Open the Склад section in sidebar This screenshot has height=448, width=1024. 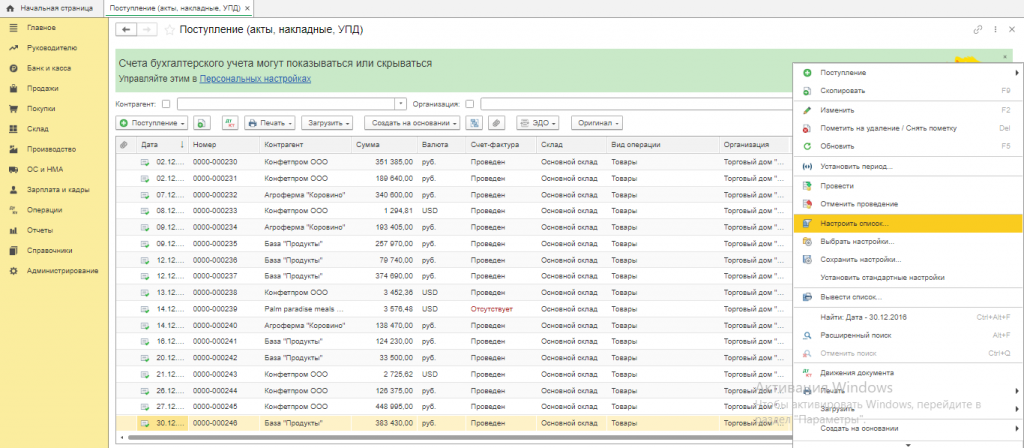pyautogui.click(x=38, y=129)
